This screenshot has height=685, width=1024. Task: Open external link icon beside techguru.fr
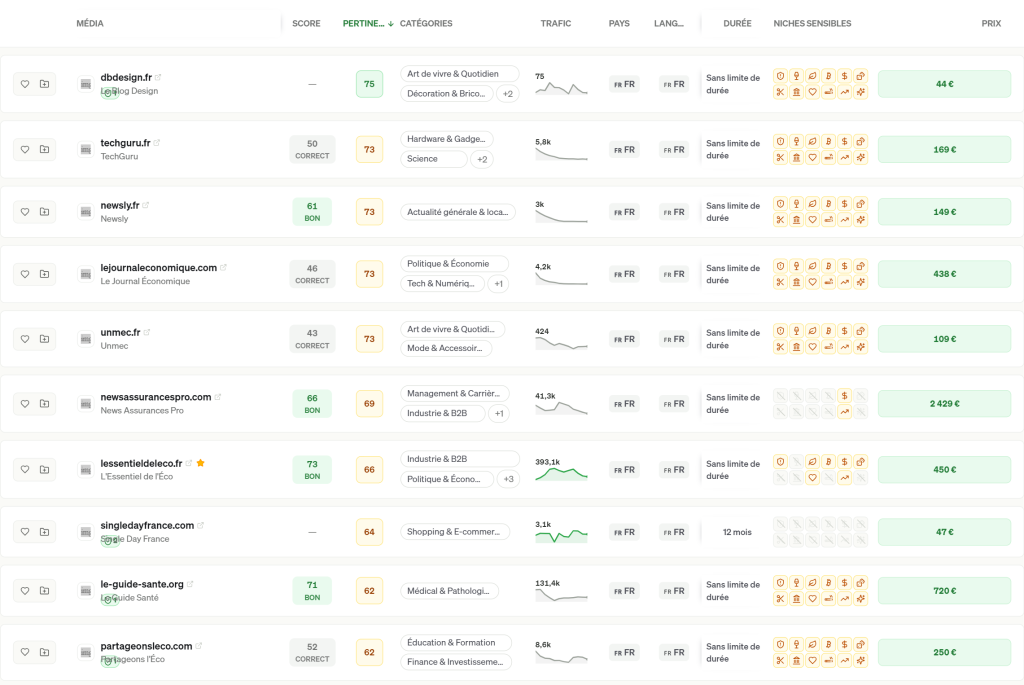tap(157, 142)
